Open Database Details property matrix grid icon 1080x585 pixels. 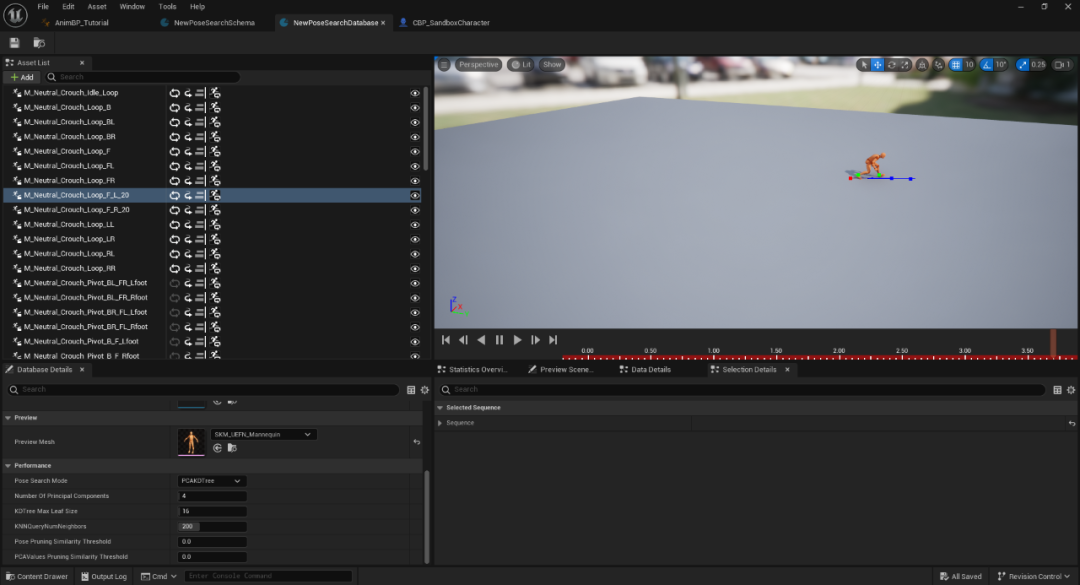[411, 390]
